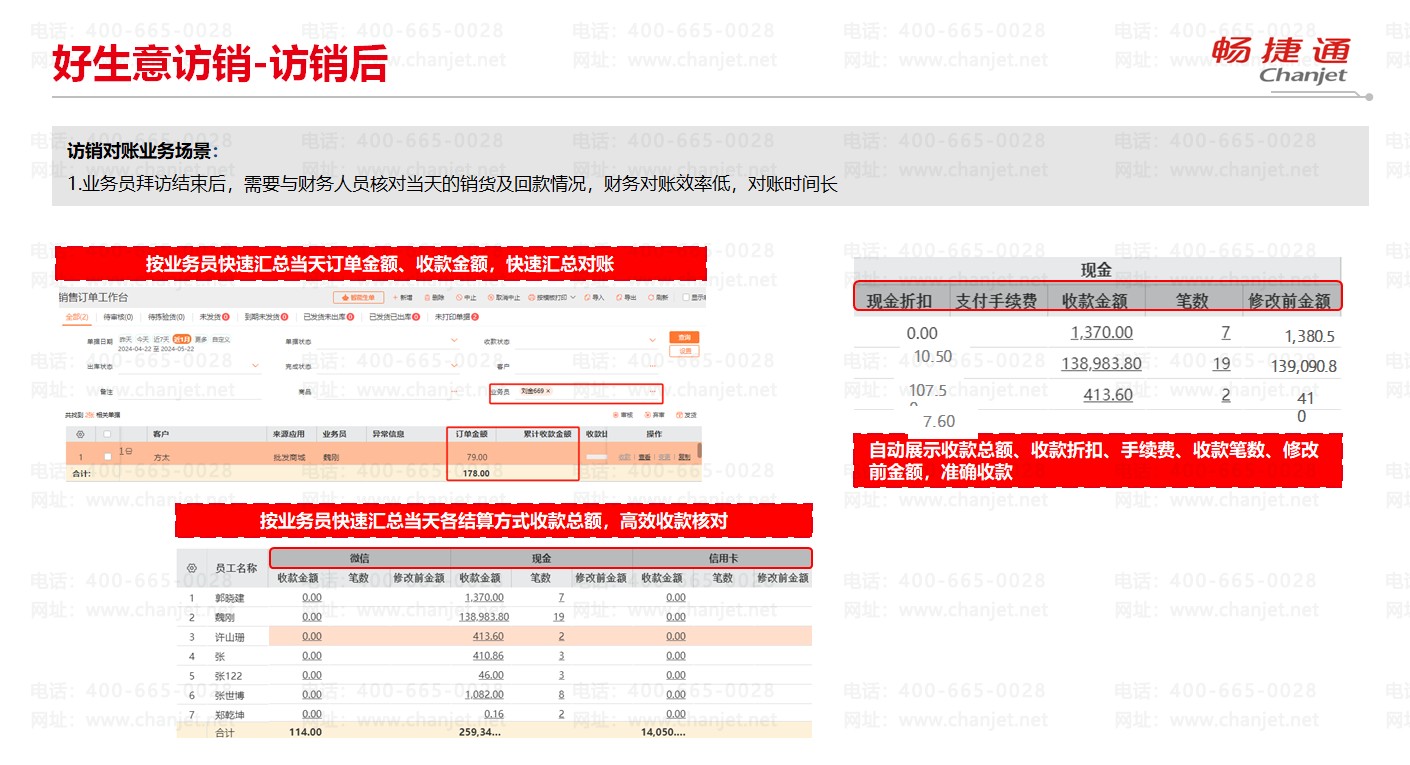Open 张世博's 1,082.00 cash amount

484,695
